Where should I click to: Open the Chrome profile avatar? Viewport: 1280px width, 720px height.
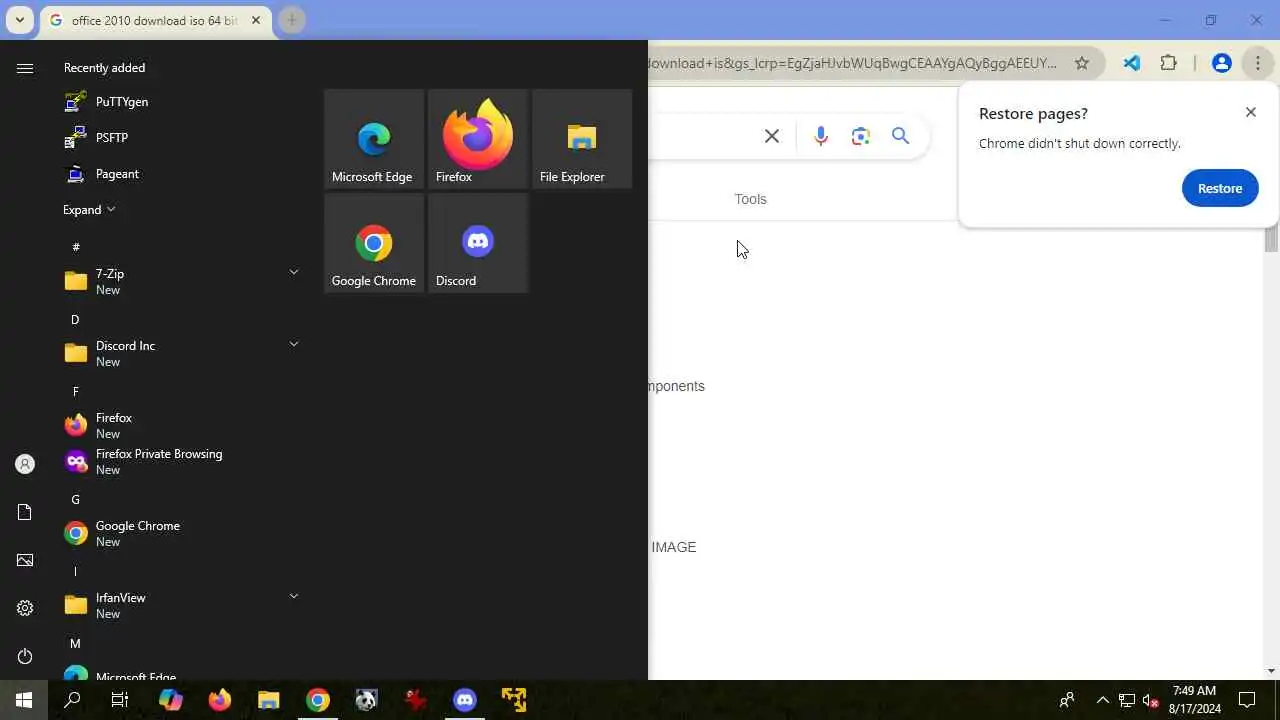pyautogui.click(x=1221, y=63)
